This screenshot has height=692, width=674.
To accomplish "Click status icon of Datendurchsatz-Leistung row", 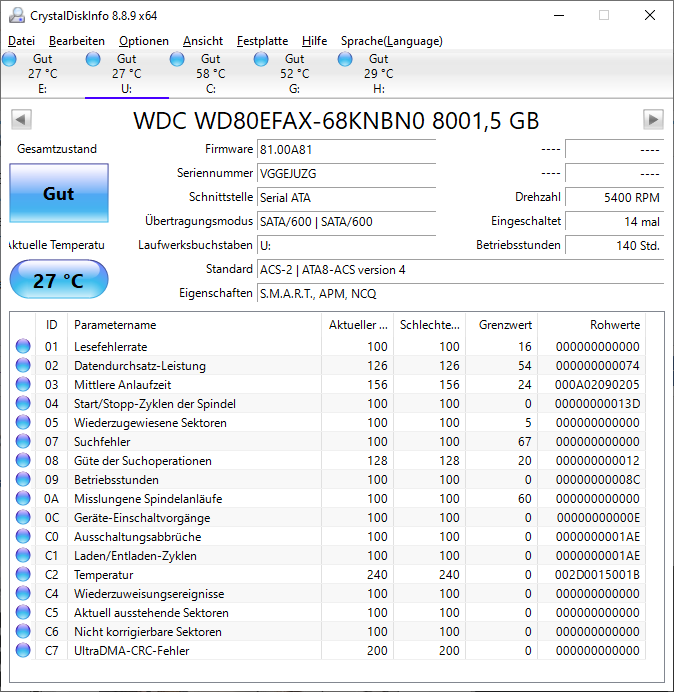I will 23,365.
